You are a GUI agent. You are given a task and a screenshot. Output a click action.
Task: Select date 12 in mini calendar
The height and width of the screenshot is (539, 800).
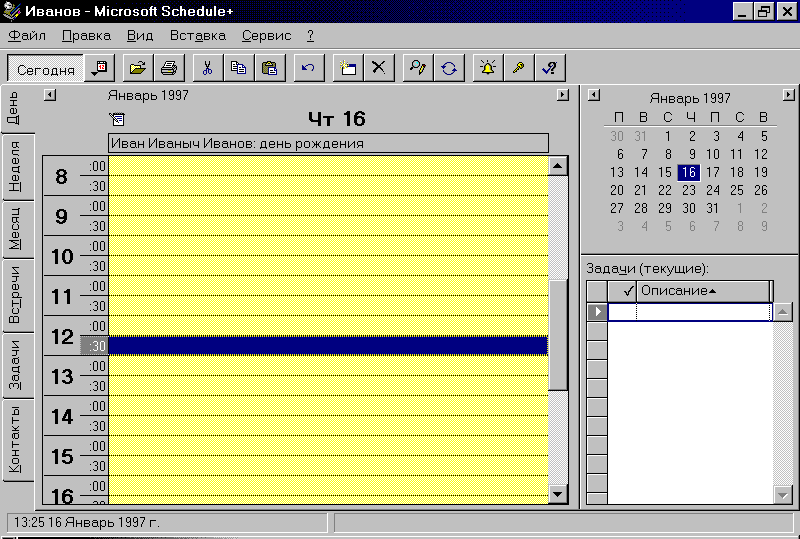coord(761,154)
